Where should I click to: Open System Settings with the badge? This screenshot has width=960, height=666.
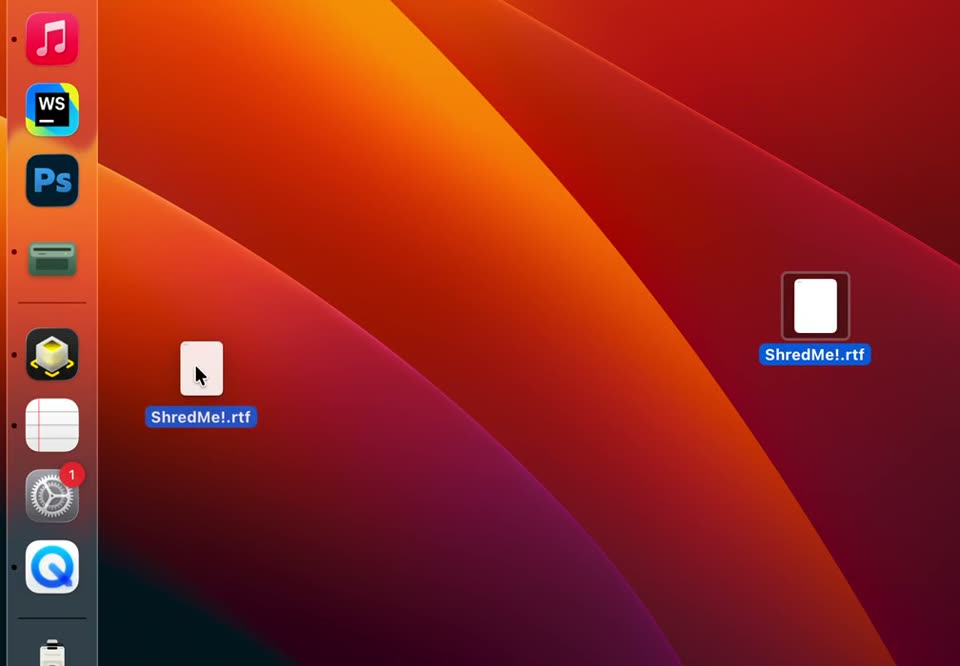[52, 496]
